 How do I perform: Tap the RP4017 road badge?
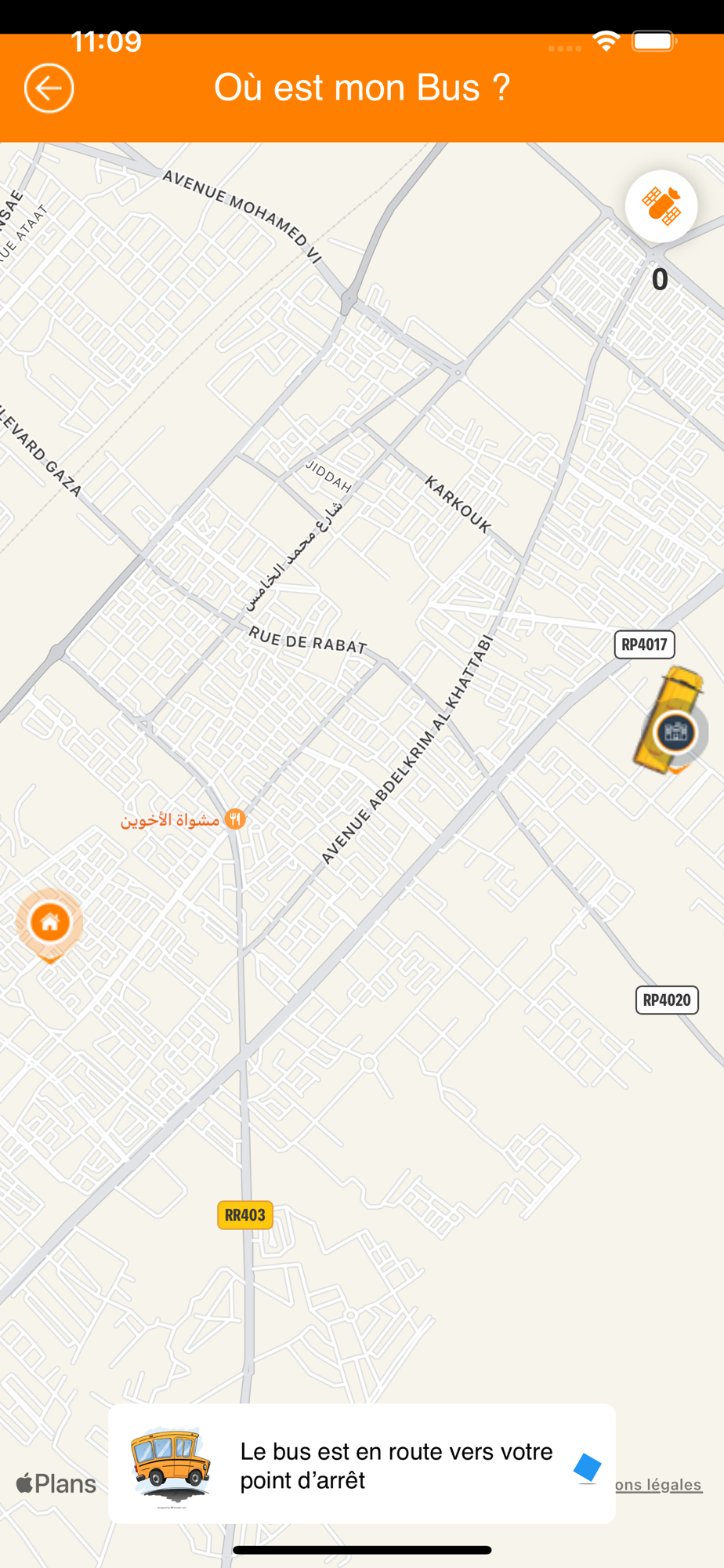[x=644, y=644]
